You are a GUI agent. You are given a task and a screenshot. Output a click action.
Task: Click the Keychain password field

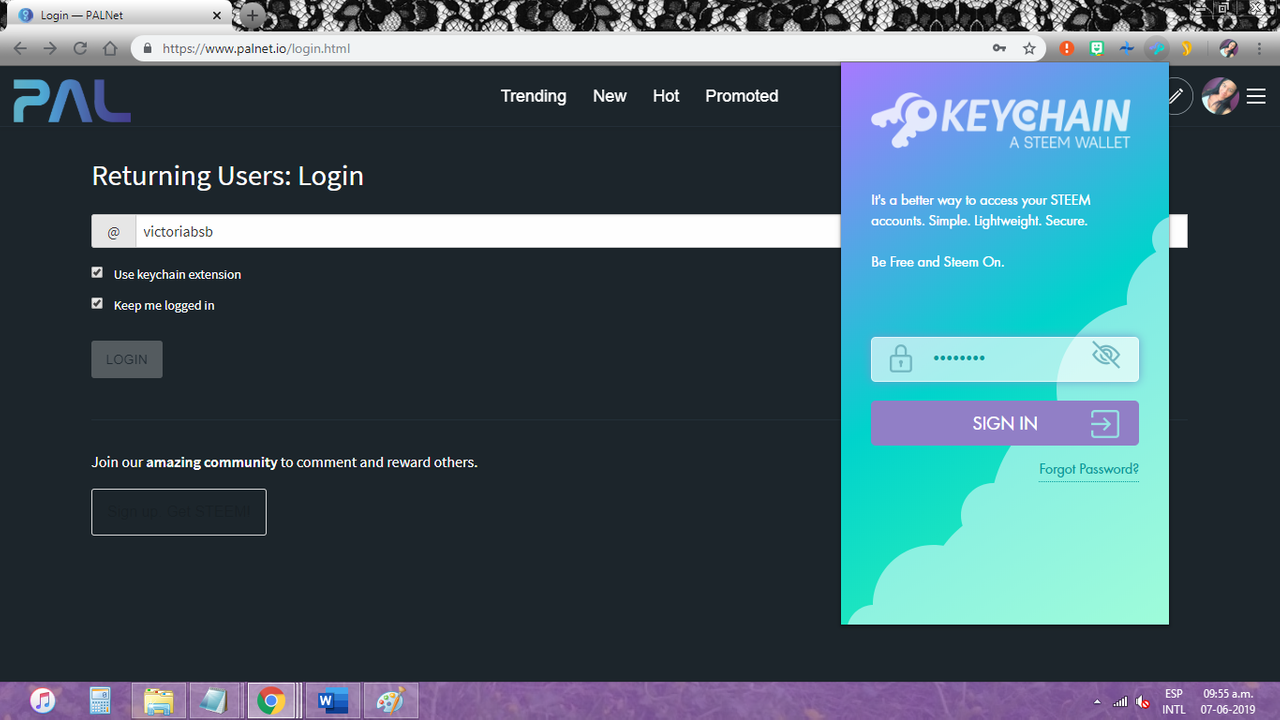pos(1005,359)
